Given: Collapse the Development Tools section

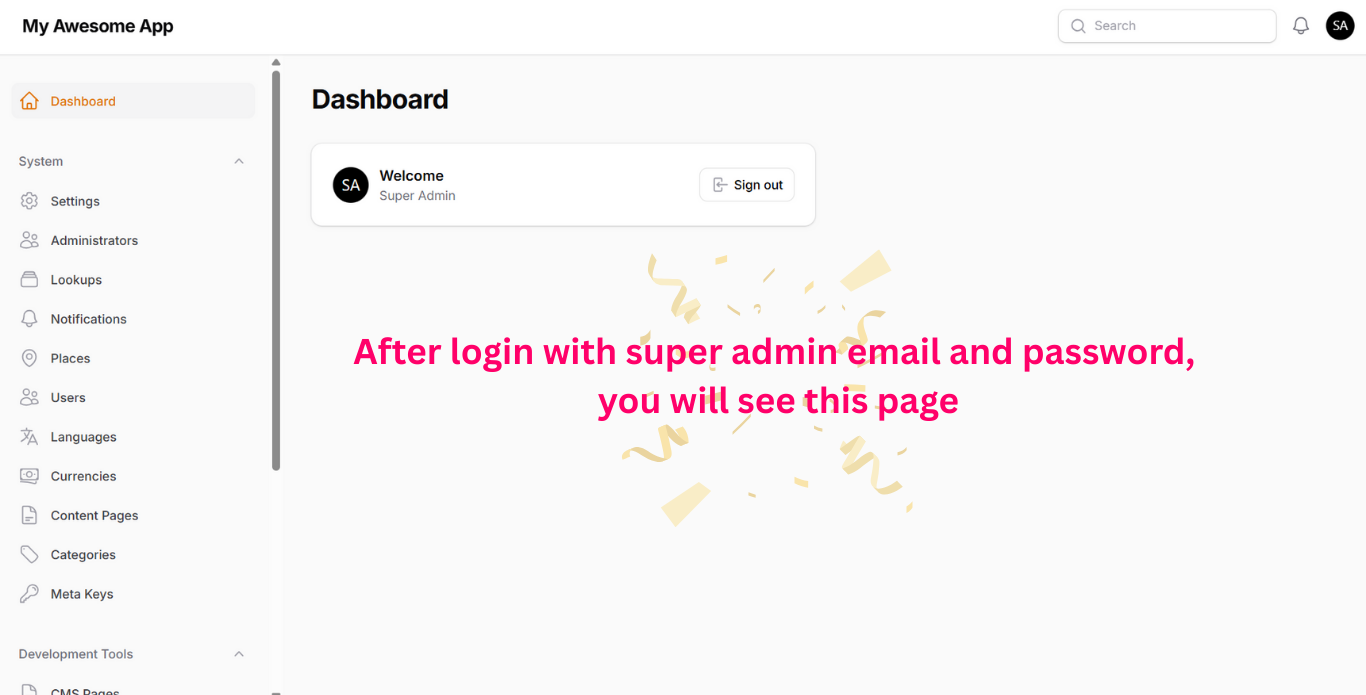Looking at the screenshot, I should click(238, 653).
